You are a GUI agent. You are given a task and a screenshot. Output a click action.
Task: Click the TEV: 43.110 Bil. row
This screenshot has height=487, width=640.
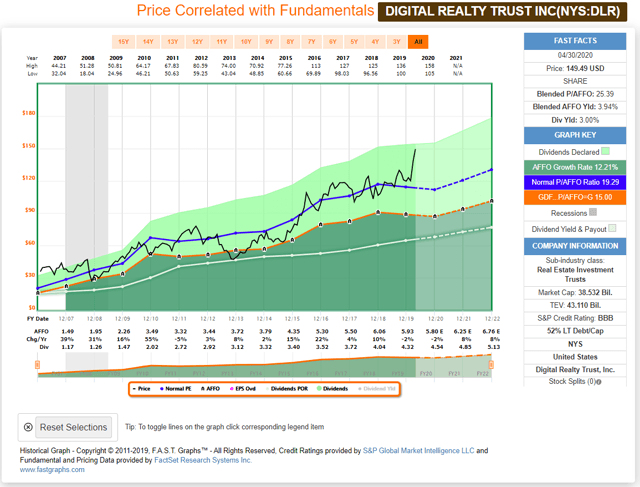click(x=575, y=305)
